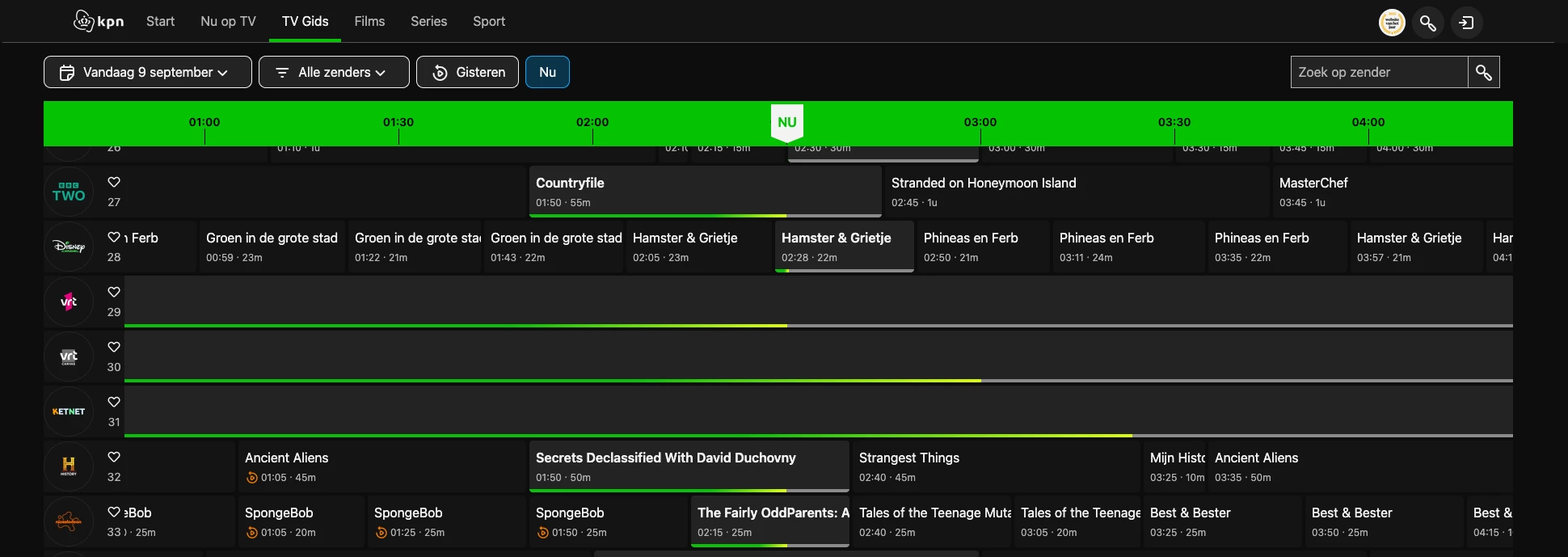Click the NU timeline marker
This screenshot has height=557, width=1568.
(x=787, y=123)
